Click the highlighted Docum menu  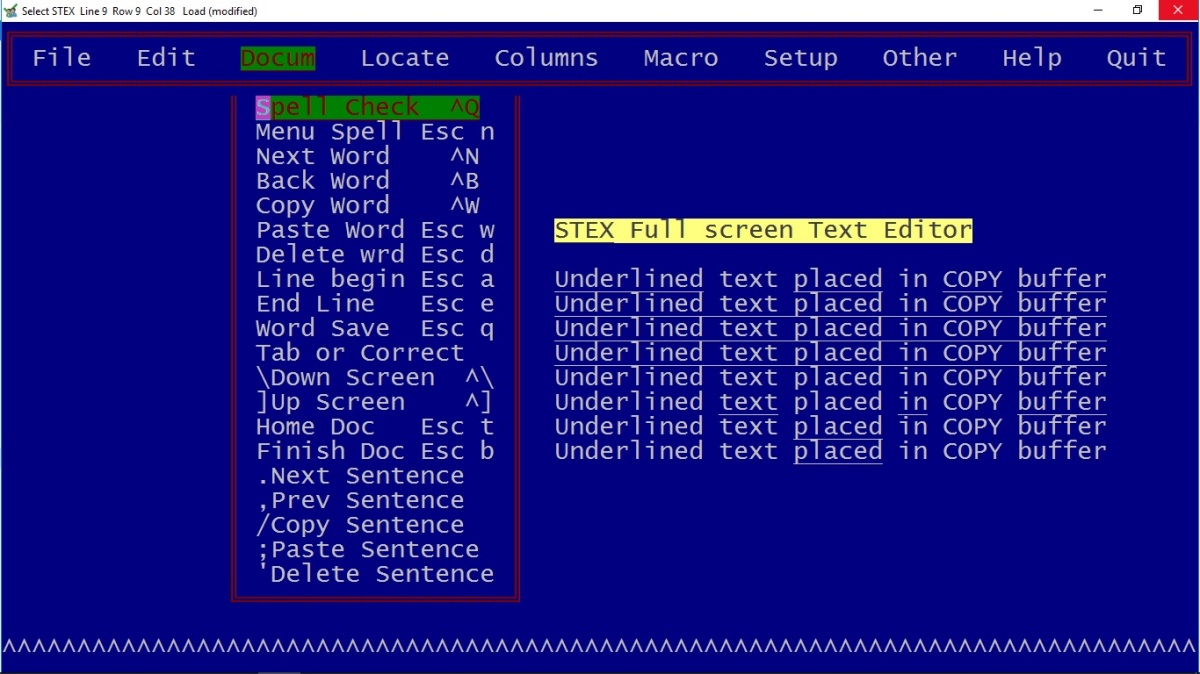click(x=278, y=58)
